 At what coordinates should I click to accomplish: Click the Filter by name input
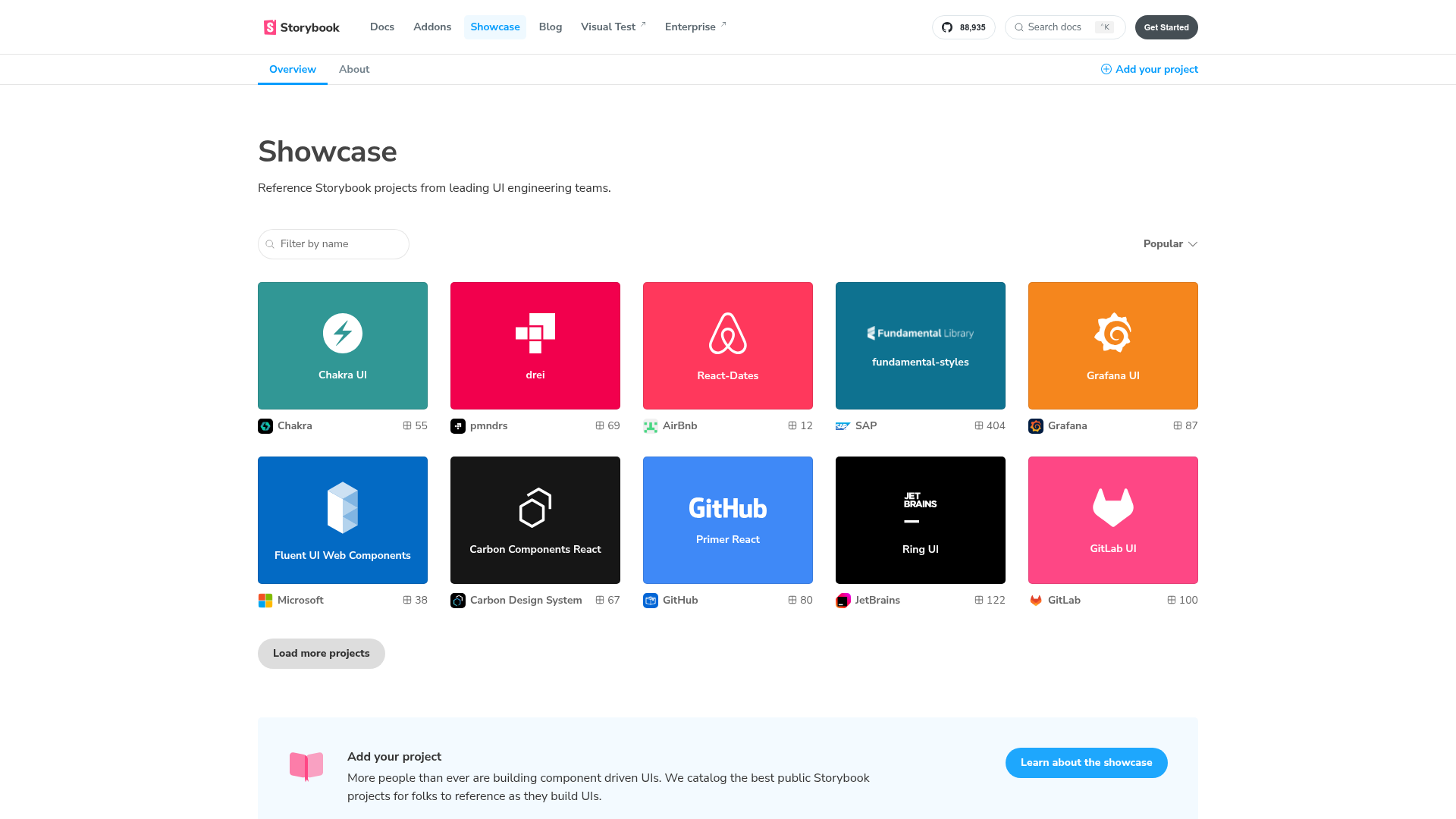tap(334, 244)
